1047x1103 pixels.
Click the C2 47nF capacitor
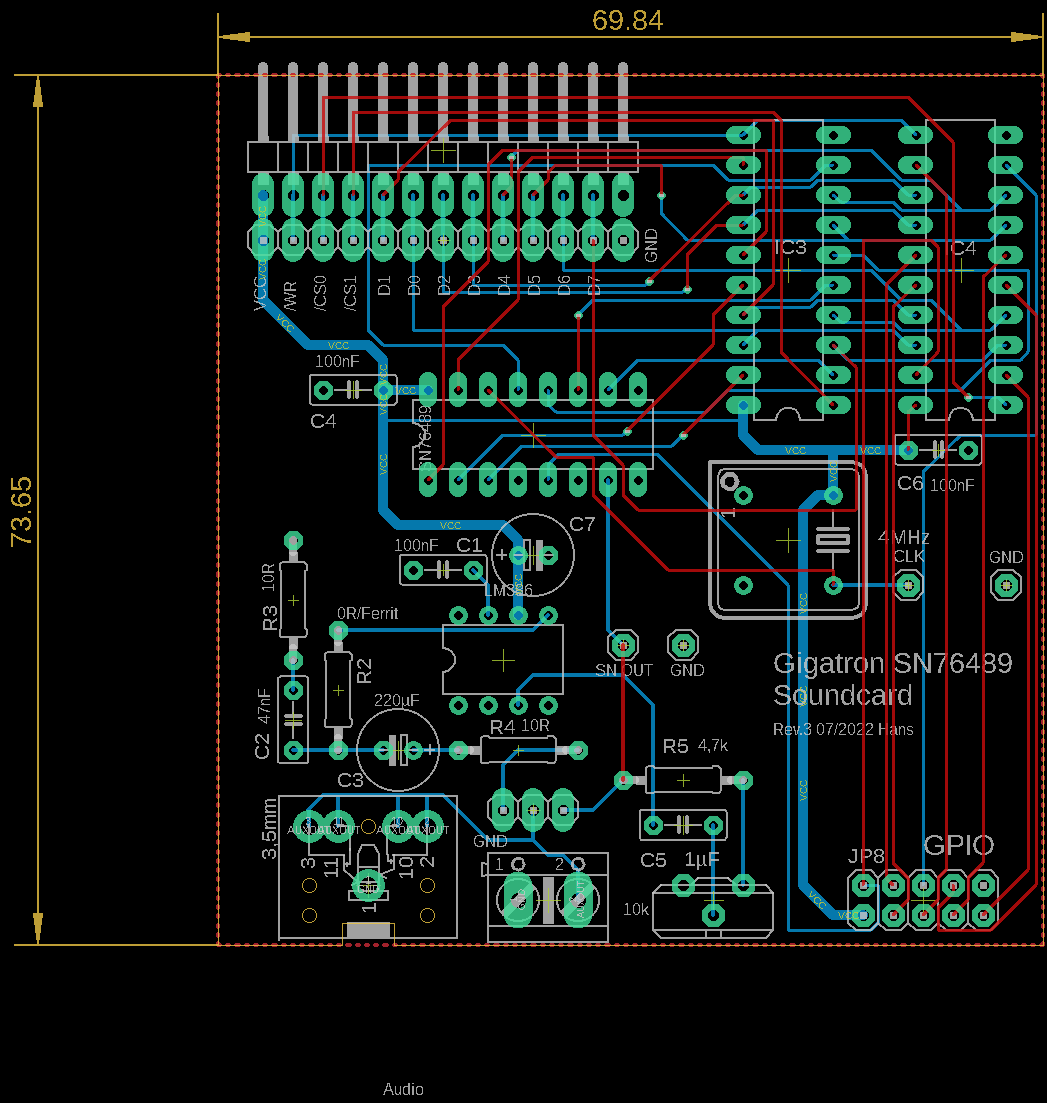[x=293, y=720]
